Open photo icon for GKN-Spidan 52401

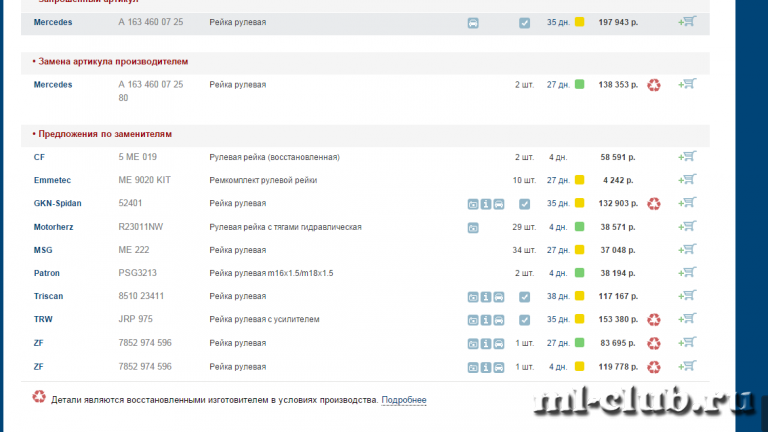[473, 204]
